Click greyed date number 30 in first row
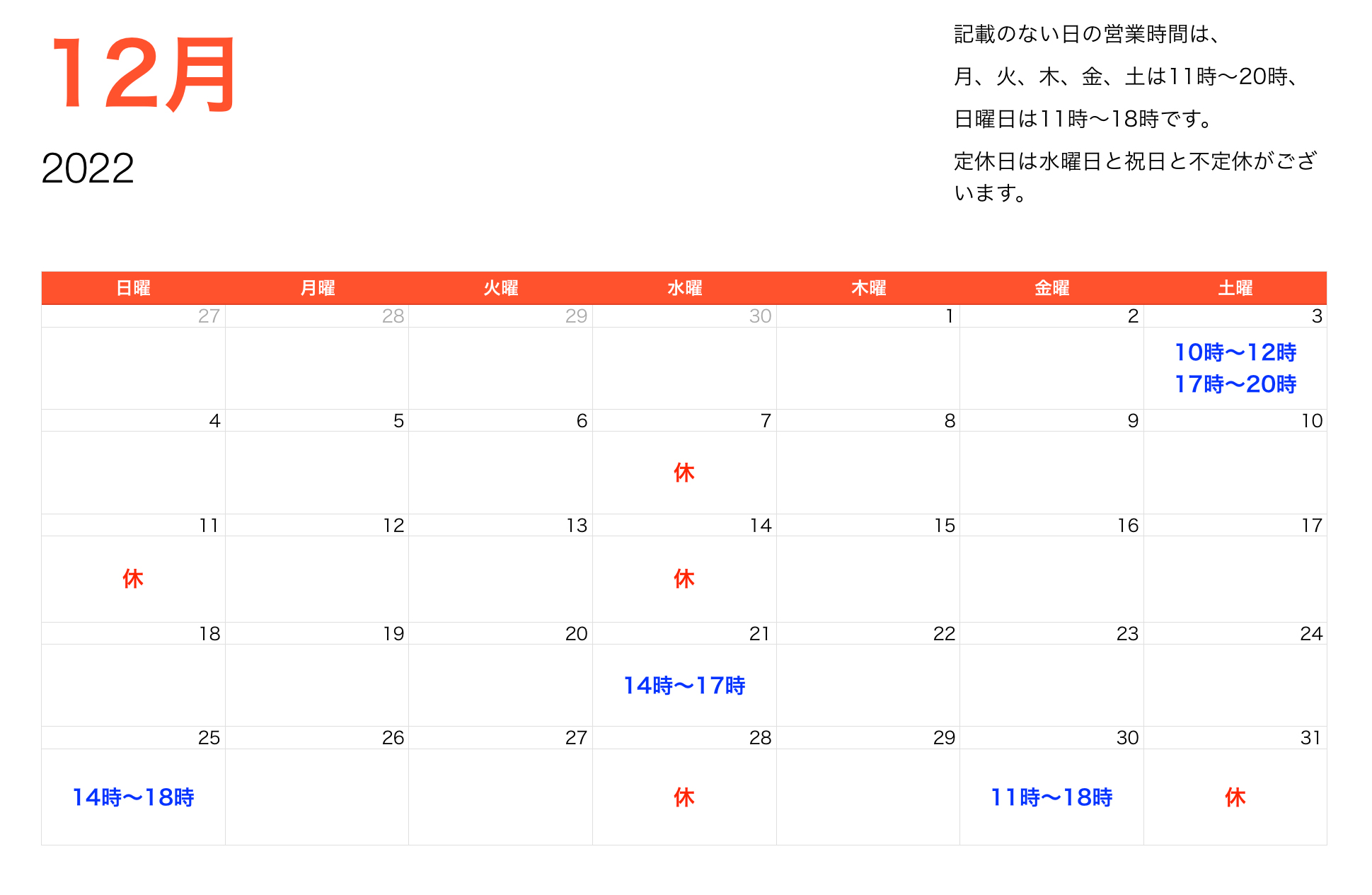Viewport: 1372px width, 895px height. 760,316
